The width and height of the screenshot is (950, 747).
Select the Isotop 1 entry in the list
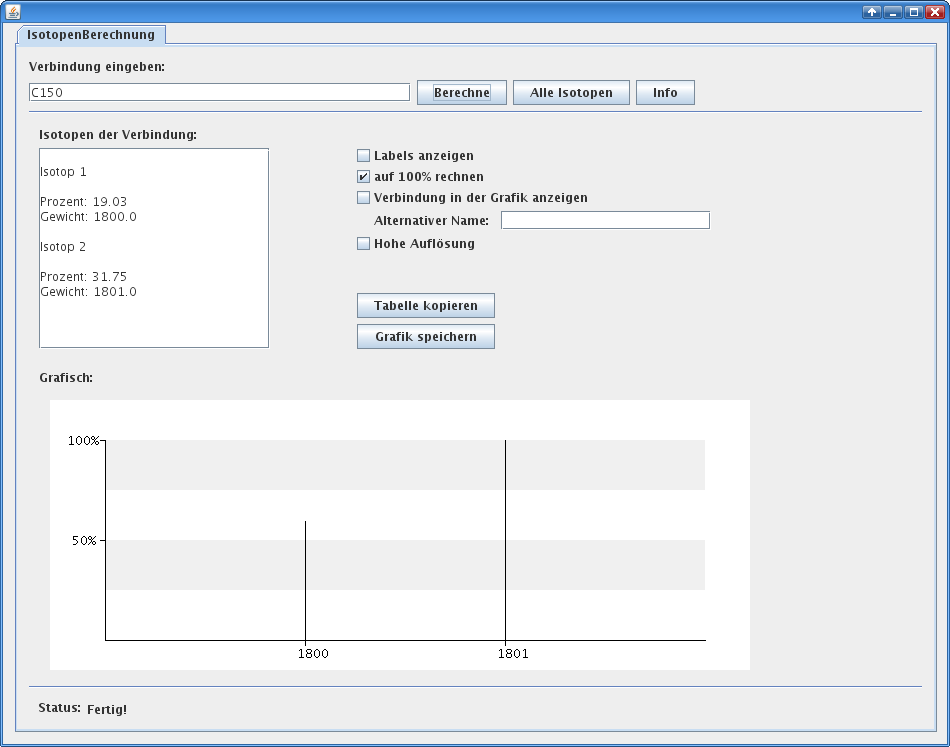pyautogui.click(x=64, y=172)
